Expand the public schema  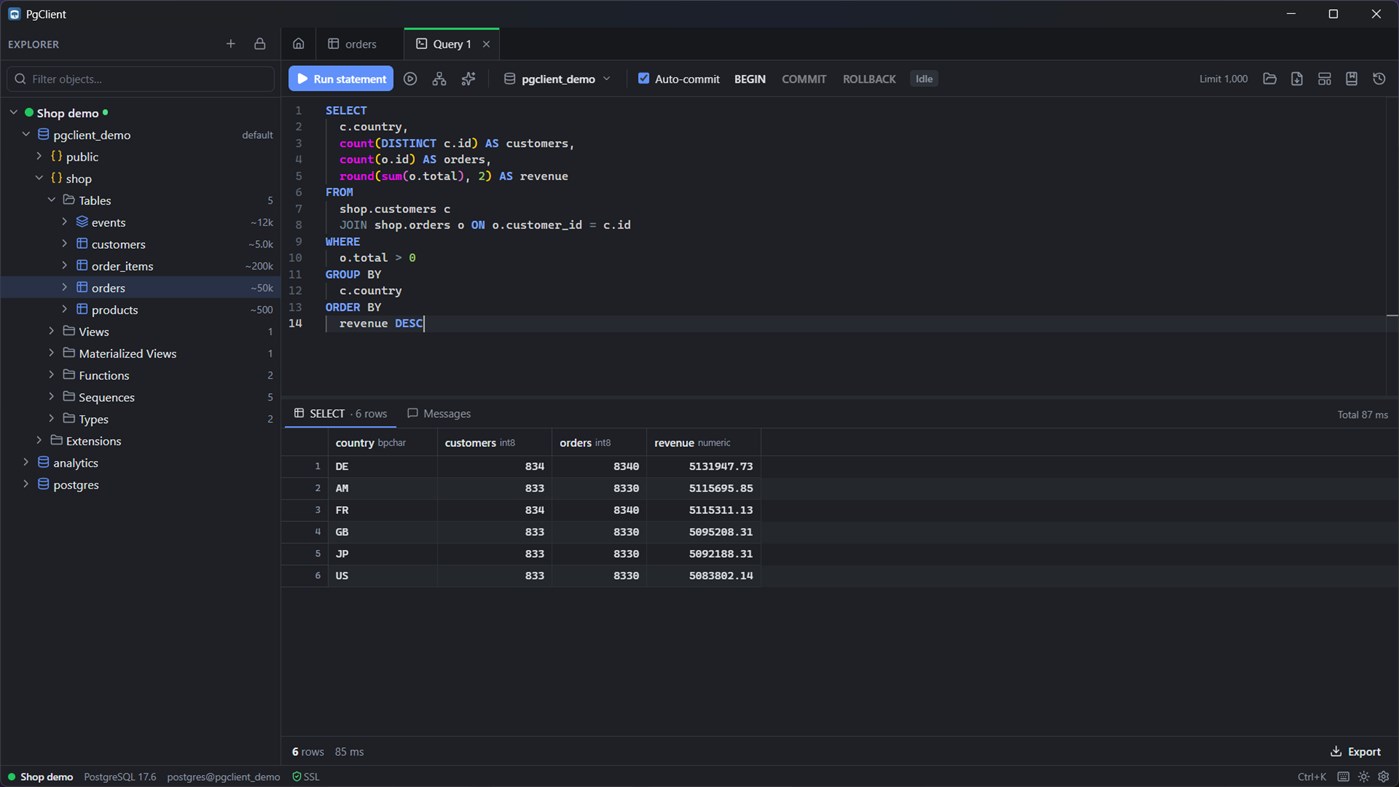39,157
